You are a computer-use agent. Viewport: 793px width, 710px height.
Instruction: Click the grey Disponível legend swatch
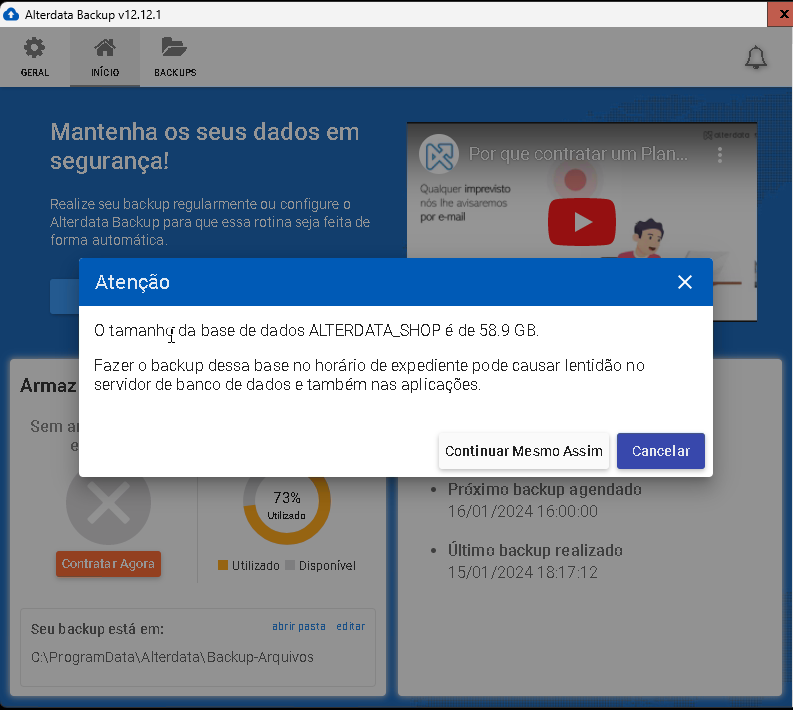tap(290, 565)
